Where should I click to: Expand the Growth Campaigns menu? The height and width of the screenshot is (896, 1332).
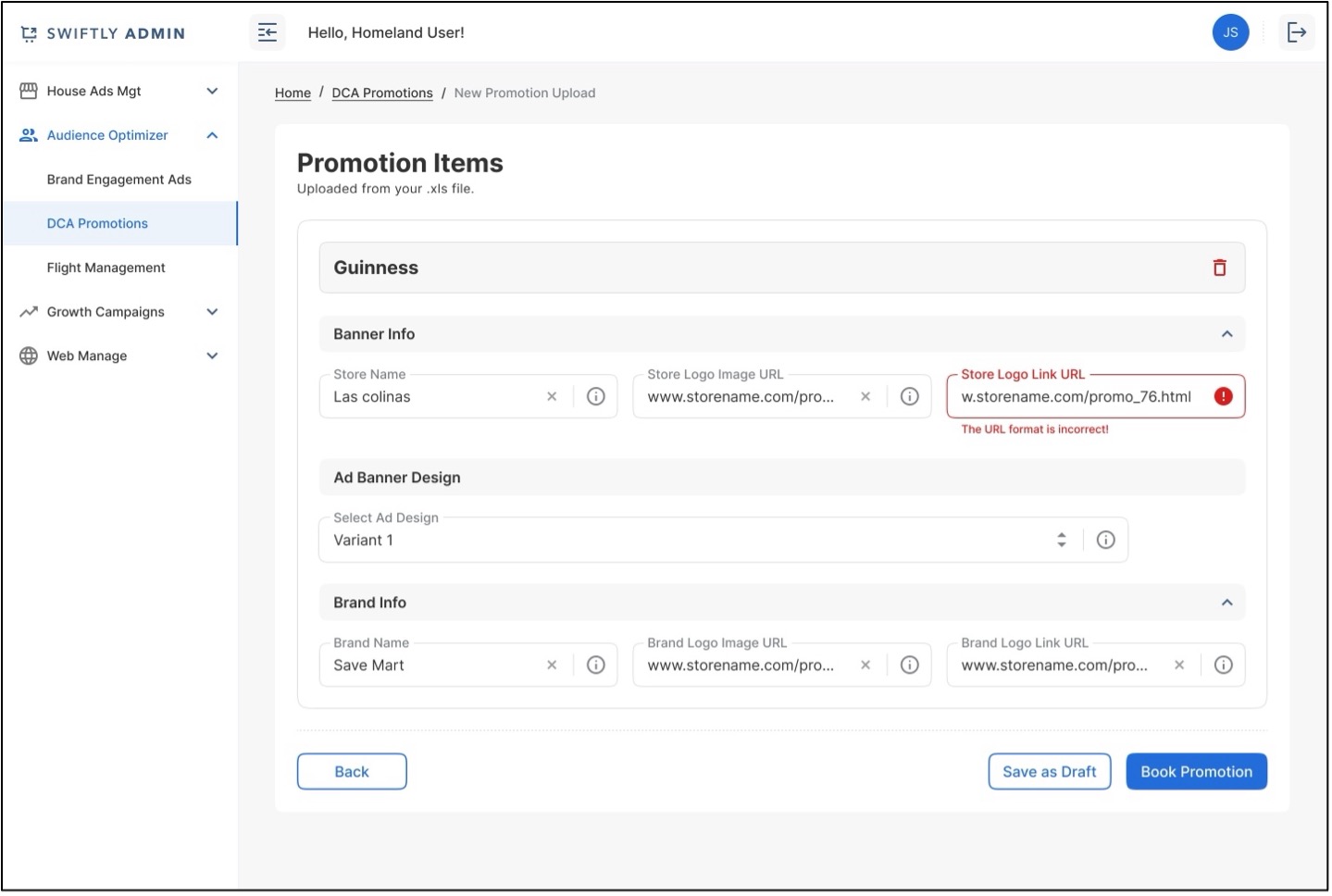212,312
